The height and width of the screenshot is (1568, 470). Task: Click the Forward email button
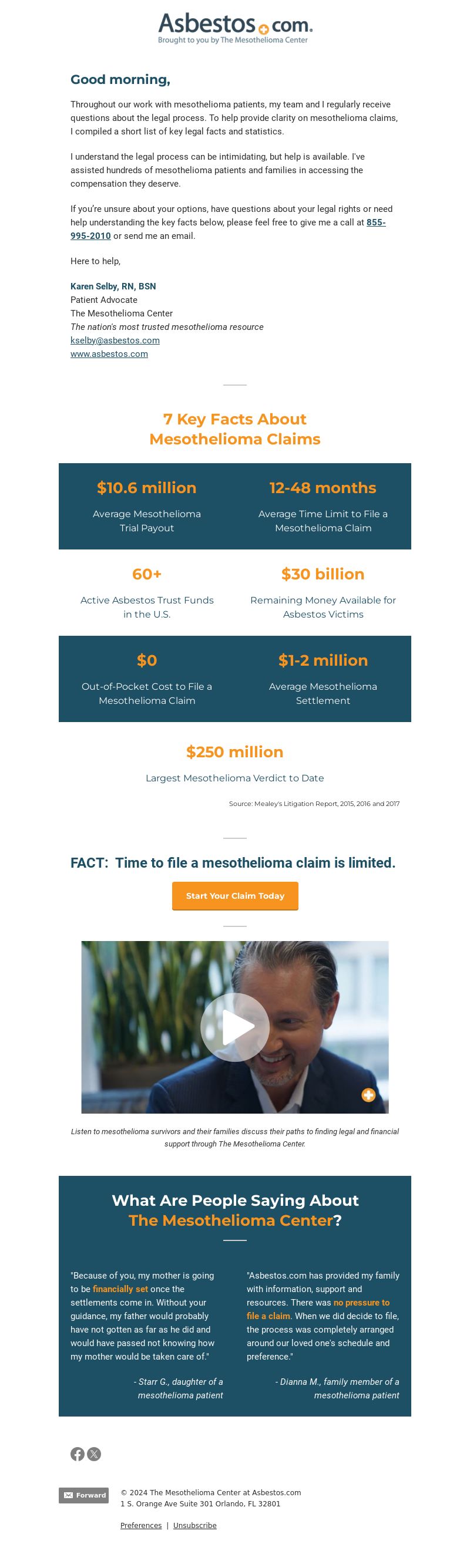click(83, 1495)
